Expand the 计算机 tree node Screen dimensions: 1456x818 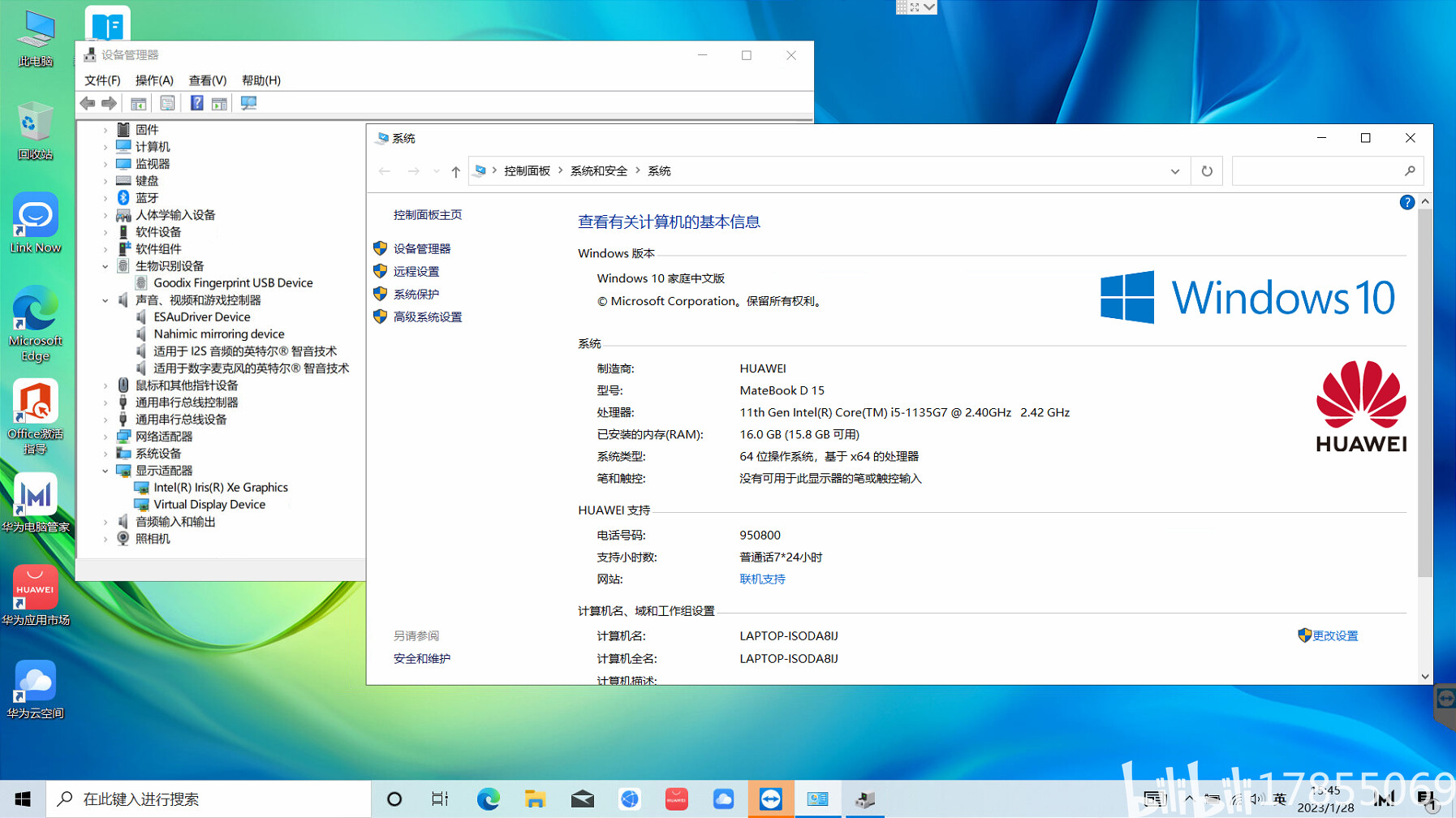click(106, 147)
